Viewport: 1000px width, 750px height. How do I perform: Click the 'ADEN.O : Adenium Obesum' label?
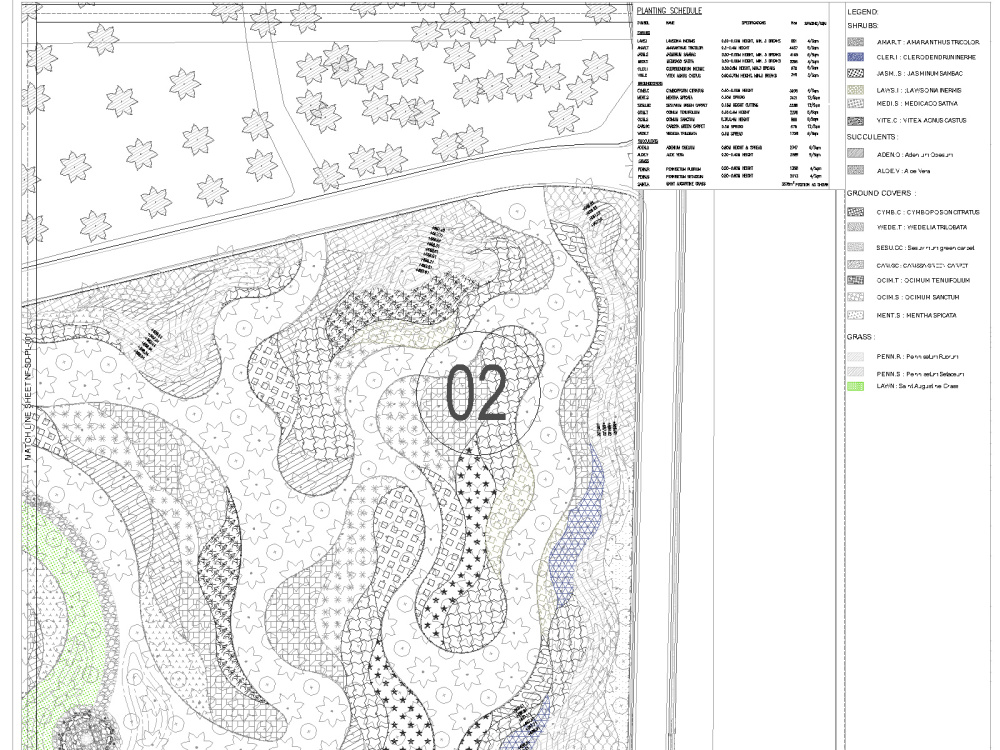click(915, 155)
